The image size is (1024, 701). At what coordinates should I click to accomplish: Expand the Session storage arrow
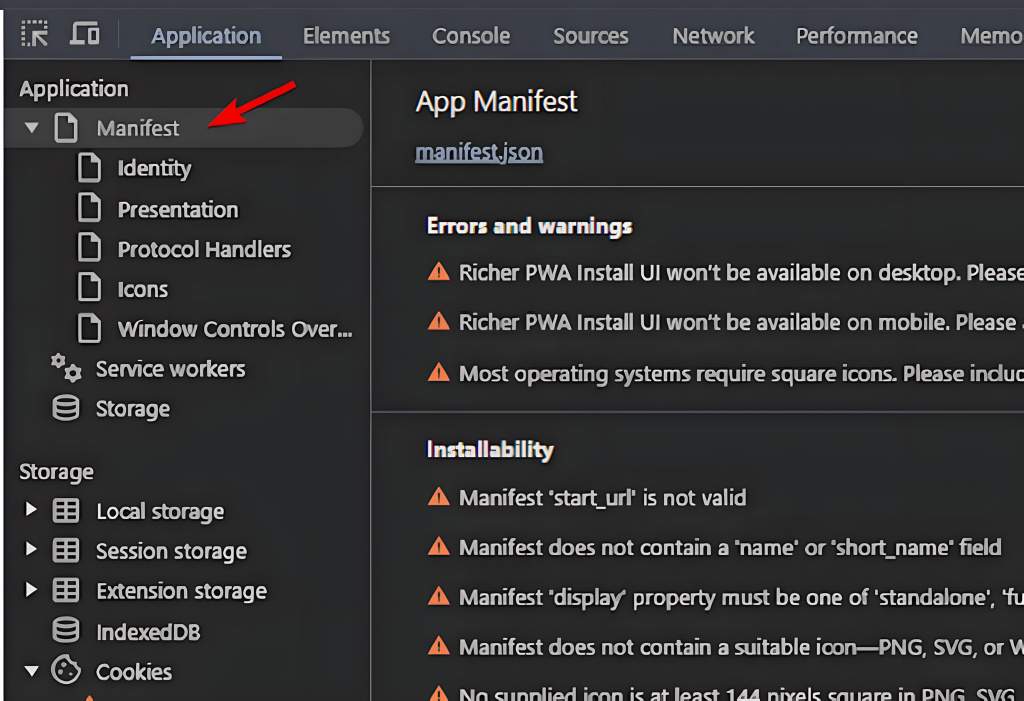click(x=31, y=550)
